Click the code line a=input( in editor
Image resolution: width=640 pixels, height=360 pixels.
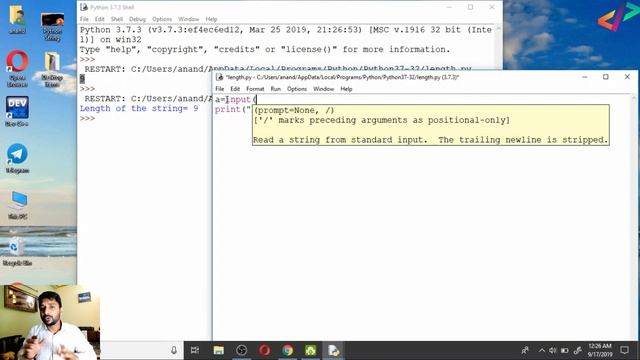[x=236, y=99]
